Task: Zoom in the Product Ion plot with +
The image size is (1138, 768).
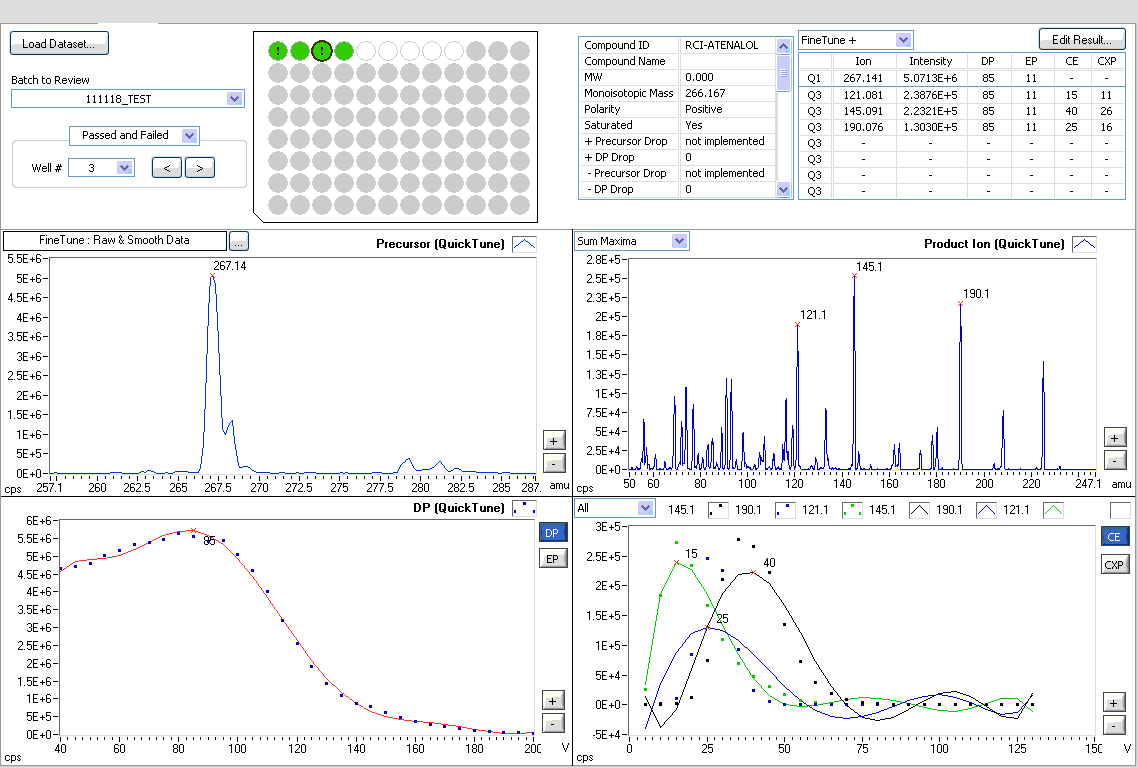Action: (1115, 438)
